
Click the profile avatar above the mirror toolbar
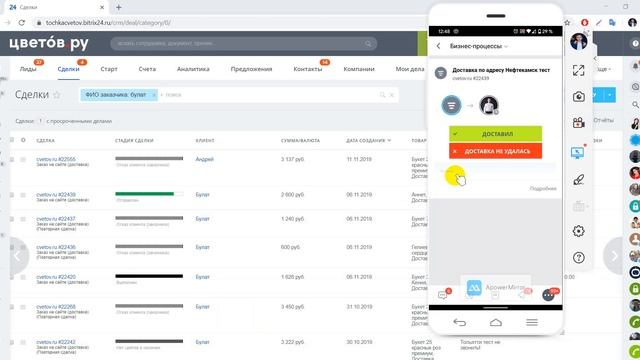tap(578, 41)
